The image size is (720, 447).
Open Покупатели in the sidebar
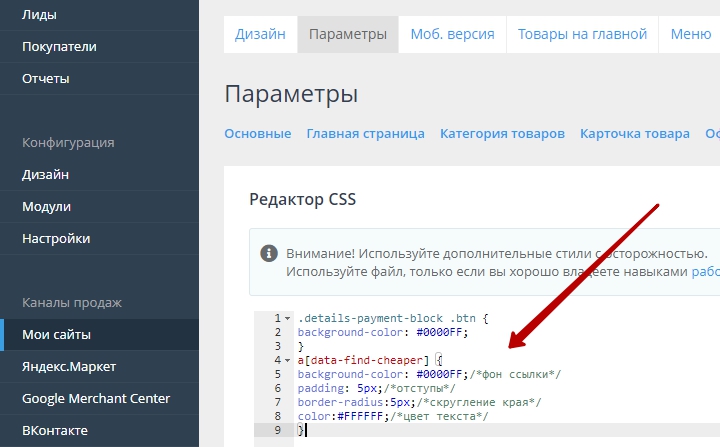click(59, 46)
